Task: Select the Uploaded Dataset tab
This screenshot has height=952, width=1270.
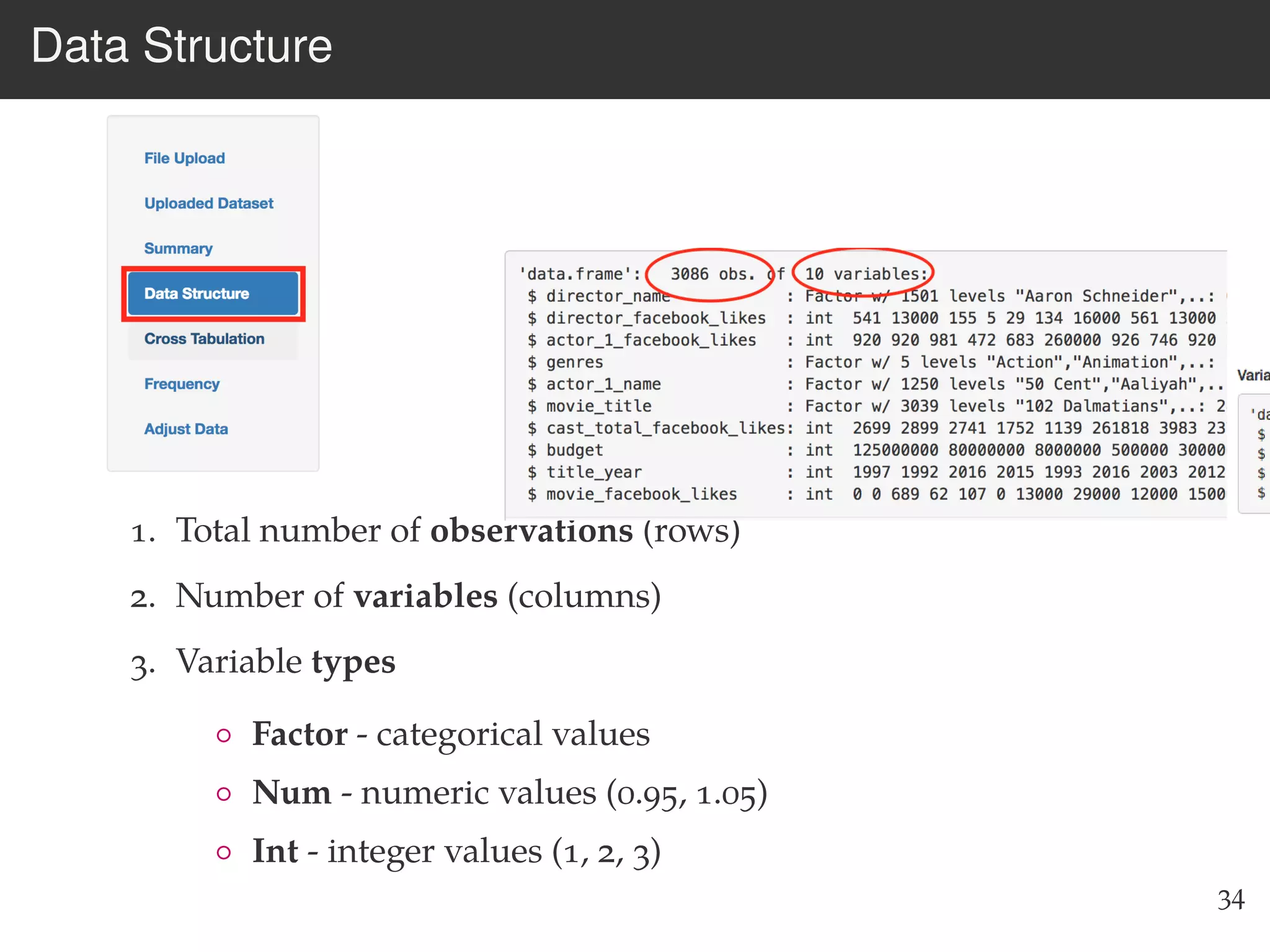Action: tap(208, 203)
